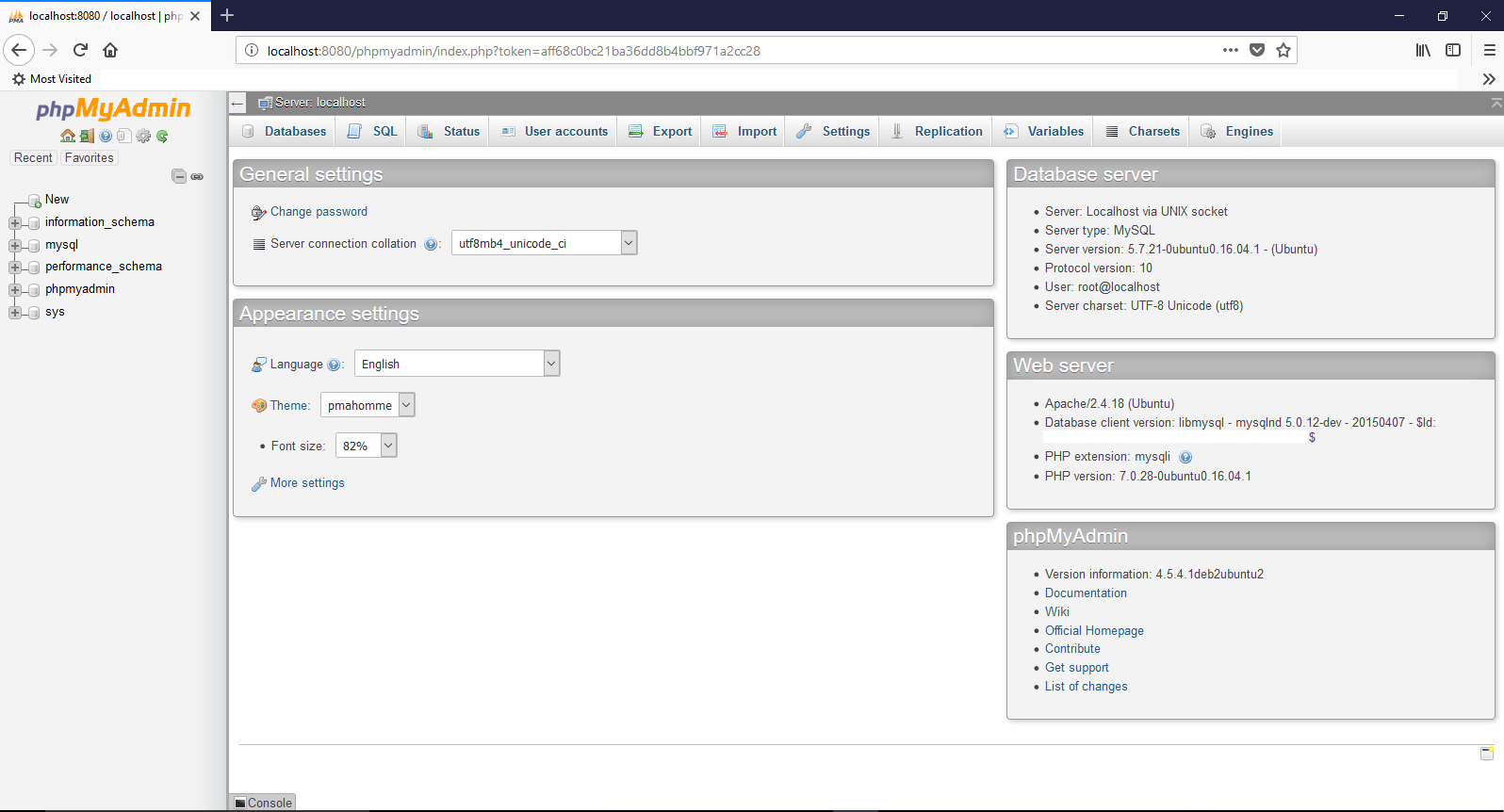Open the Theme dropdown showing pmahomme
The image size is (1504, 812).
[x=368, y=405]
